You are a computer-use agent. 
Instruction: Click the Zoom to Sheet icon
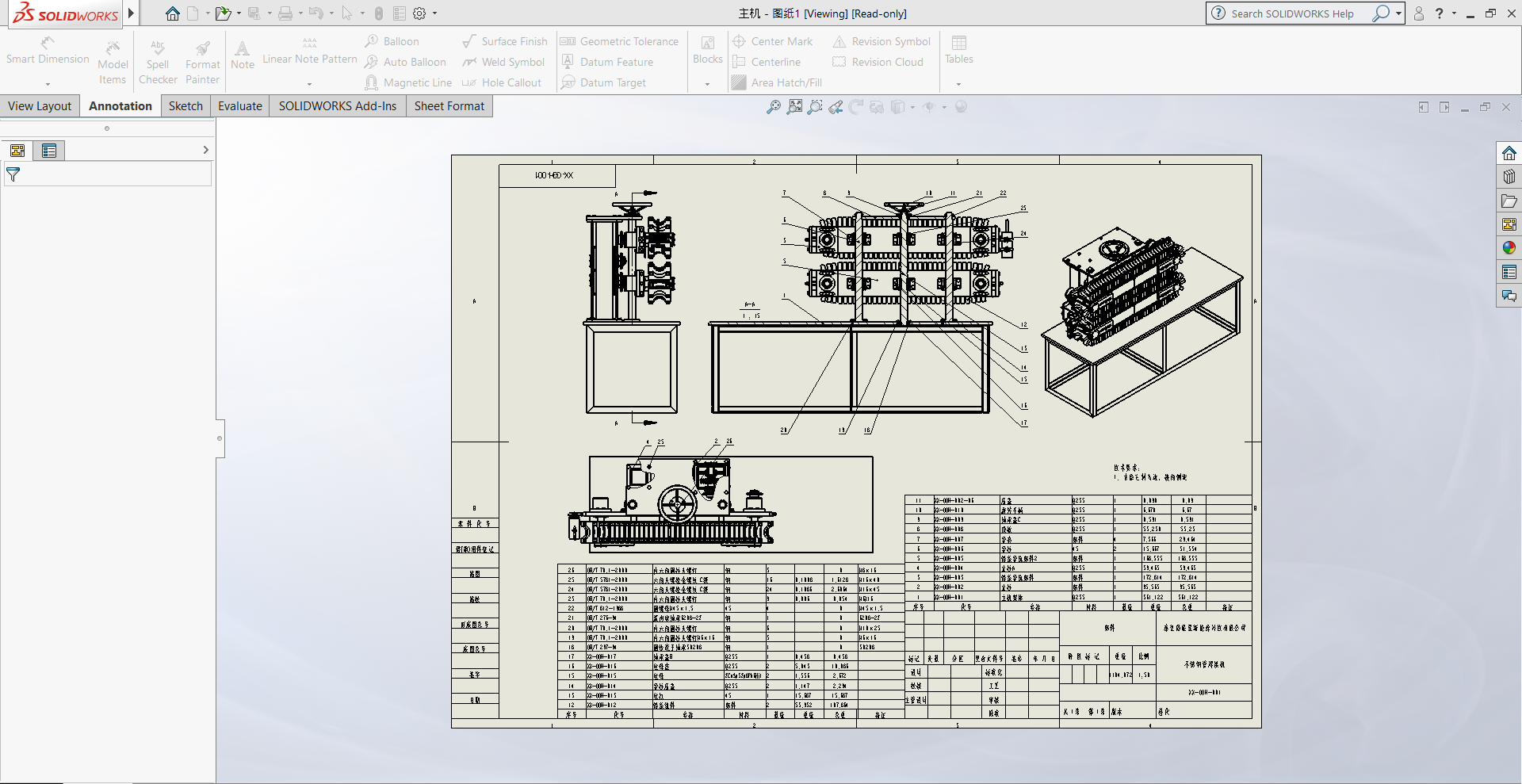794,107
